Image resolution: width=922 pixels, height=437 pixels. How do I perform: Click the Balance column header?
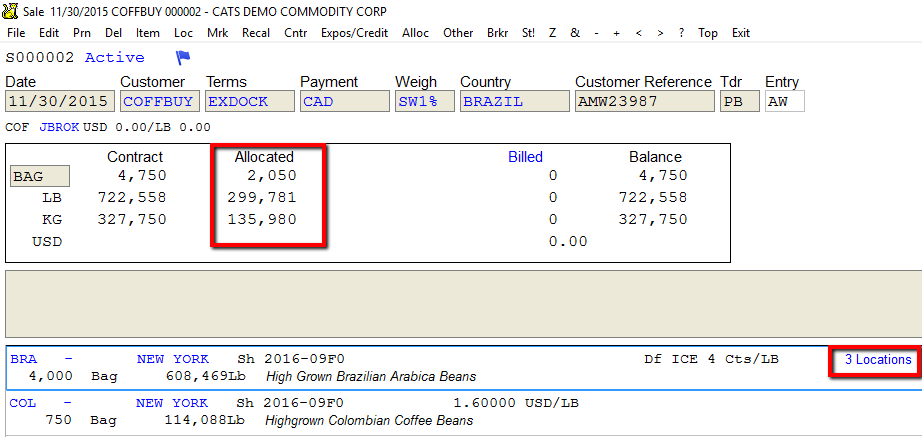point(655,157)
